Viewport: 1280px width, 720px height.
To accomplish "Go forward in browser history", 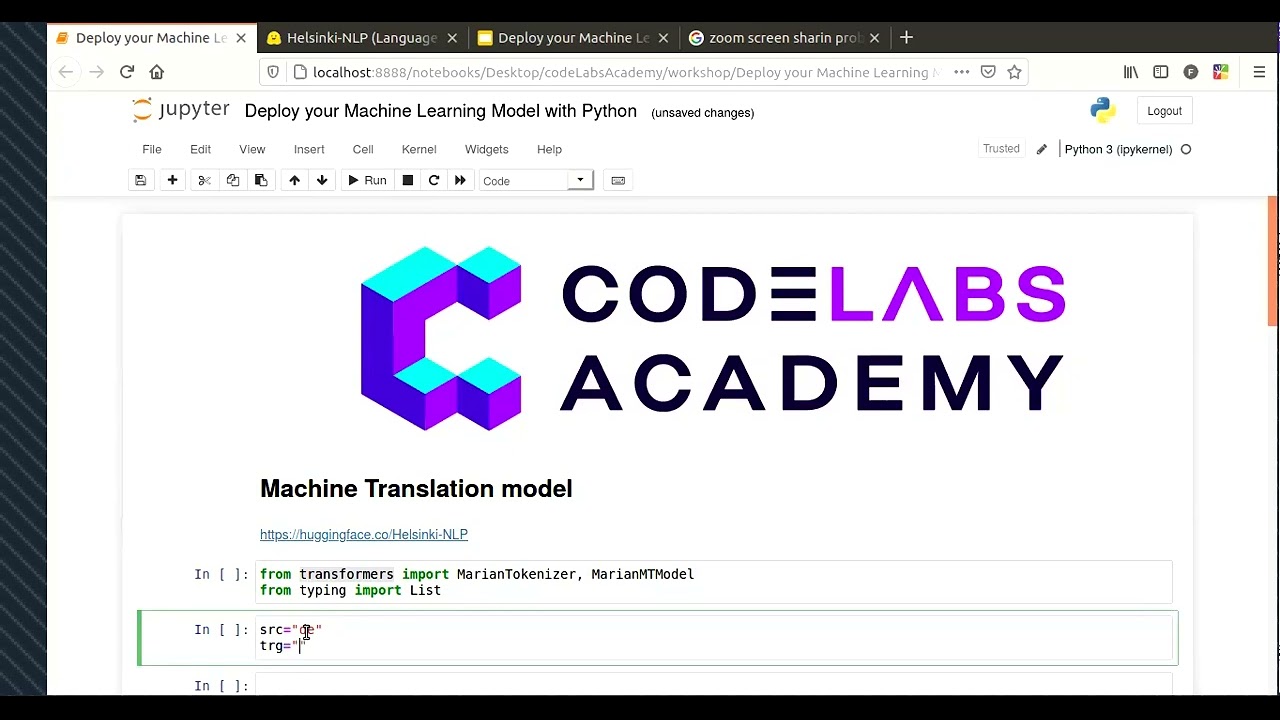I will coord(96,72).
